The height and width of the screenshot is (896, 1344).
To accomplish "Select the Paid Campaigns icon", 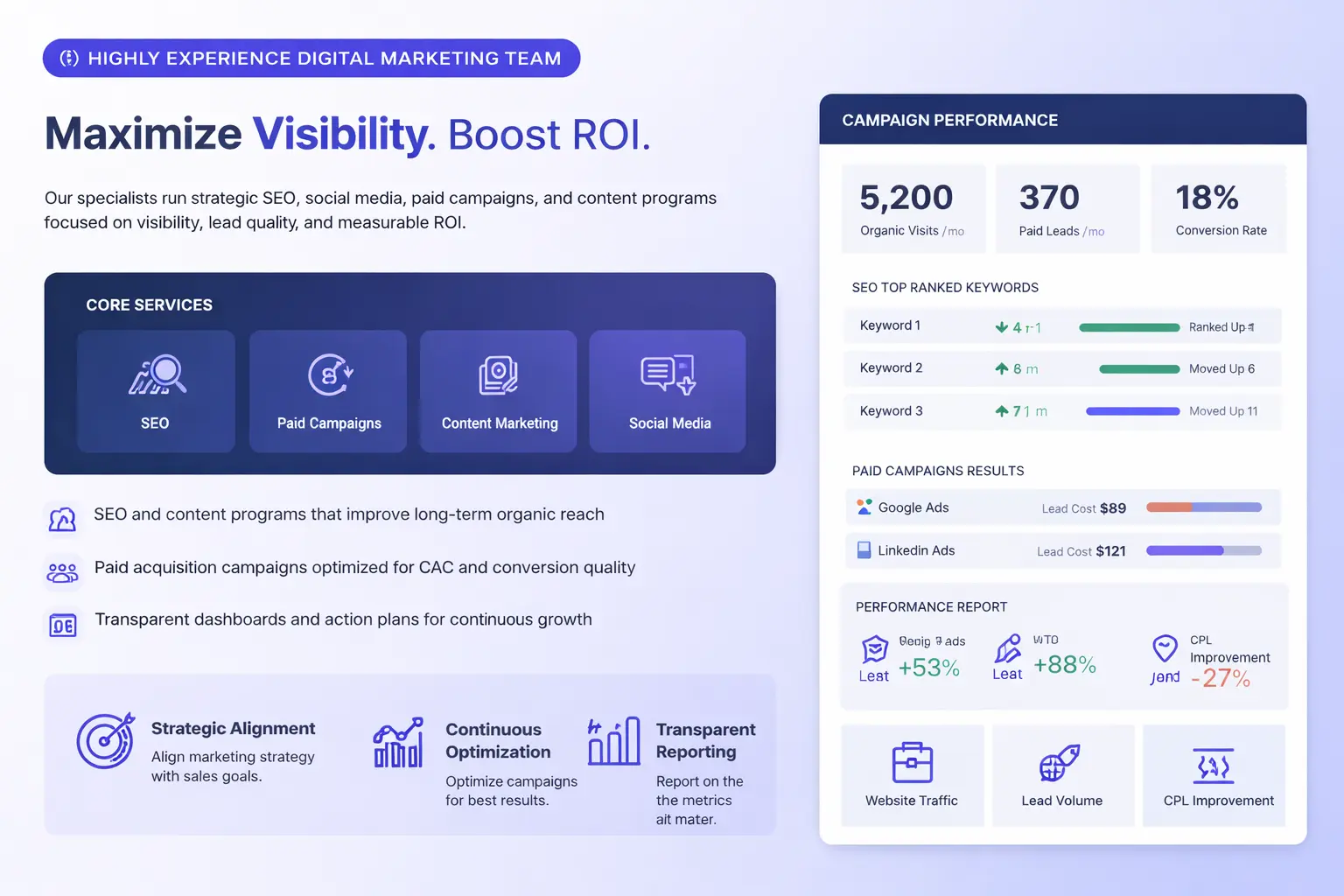I will pos(329,374).
